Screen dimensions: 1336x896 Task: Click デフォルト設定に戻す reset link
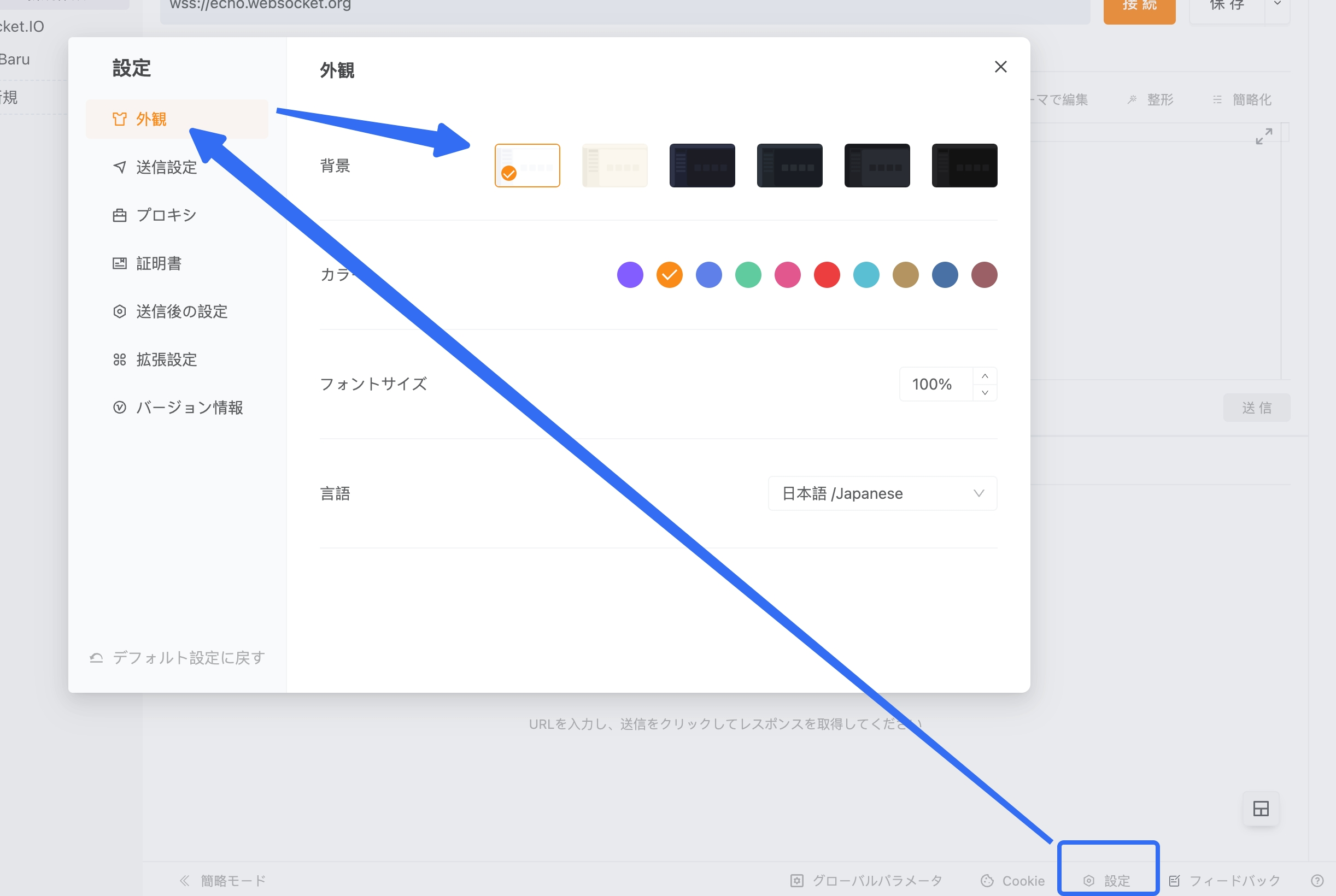click(x=177, y=658)
